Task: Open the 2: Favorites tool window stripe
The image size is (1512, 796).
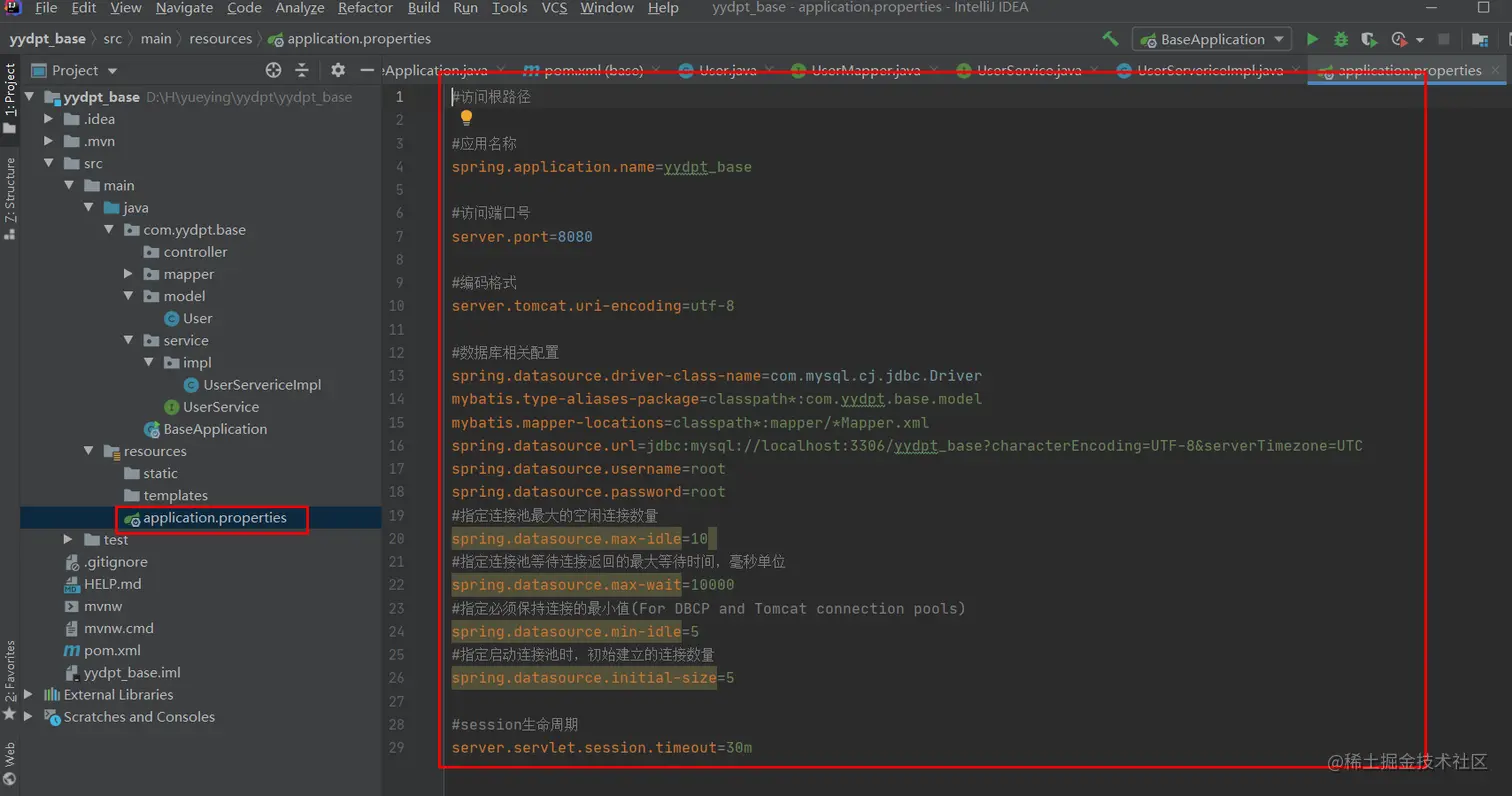Action: coord(10,680)
